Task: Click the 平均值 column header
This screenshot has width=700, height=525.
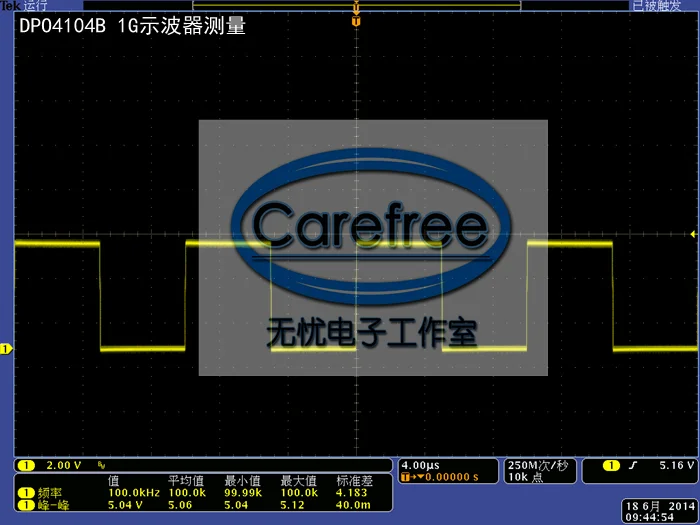Action: coord(186,481)
